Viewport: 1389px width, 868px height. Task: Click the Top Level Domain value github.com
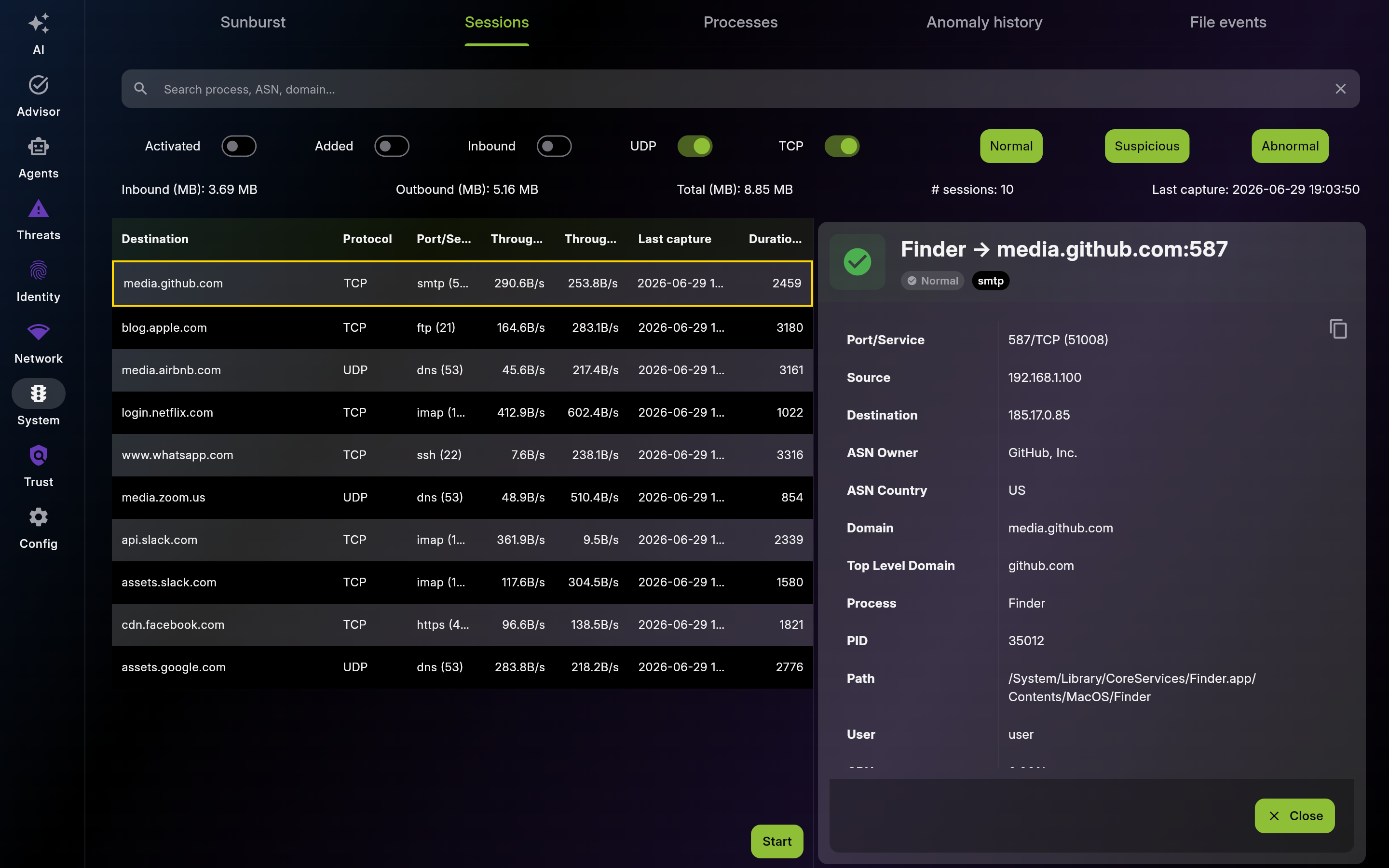coord(1041,566)
